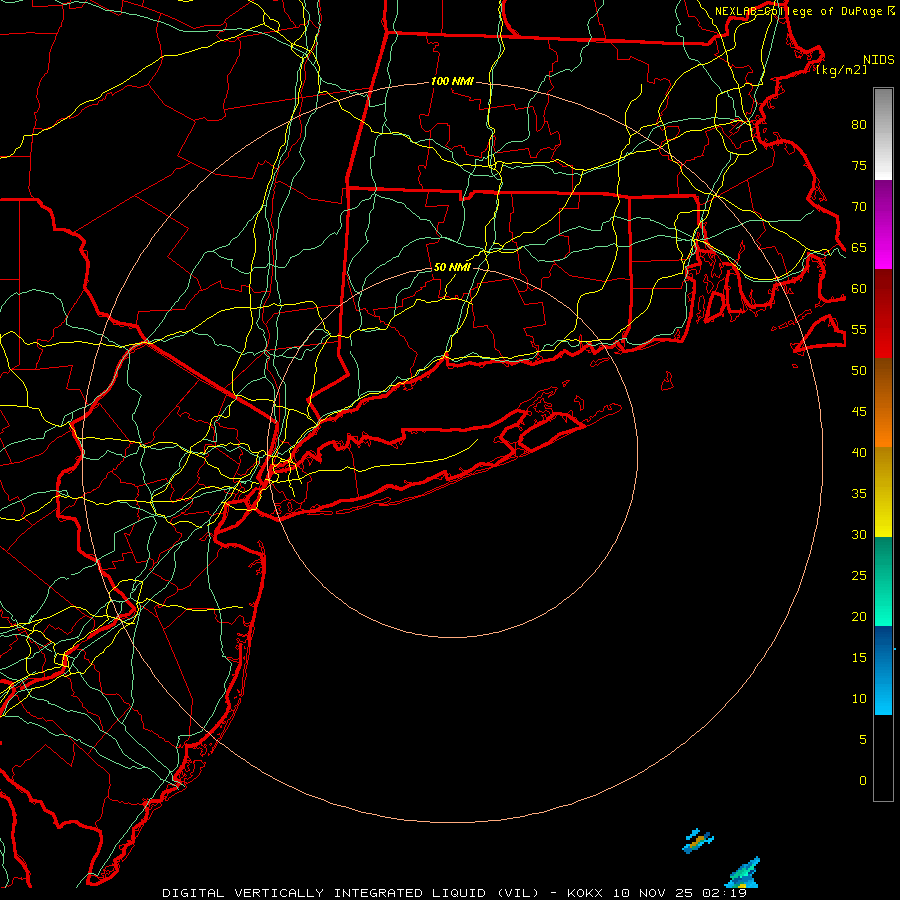Click the scale value 25
The image size is (900, 900).
tap(859, 576)
